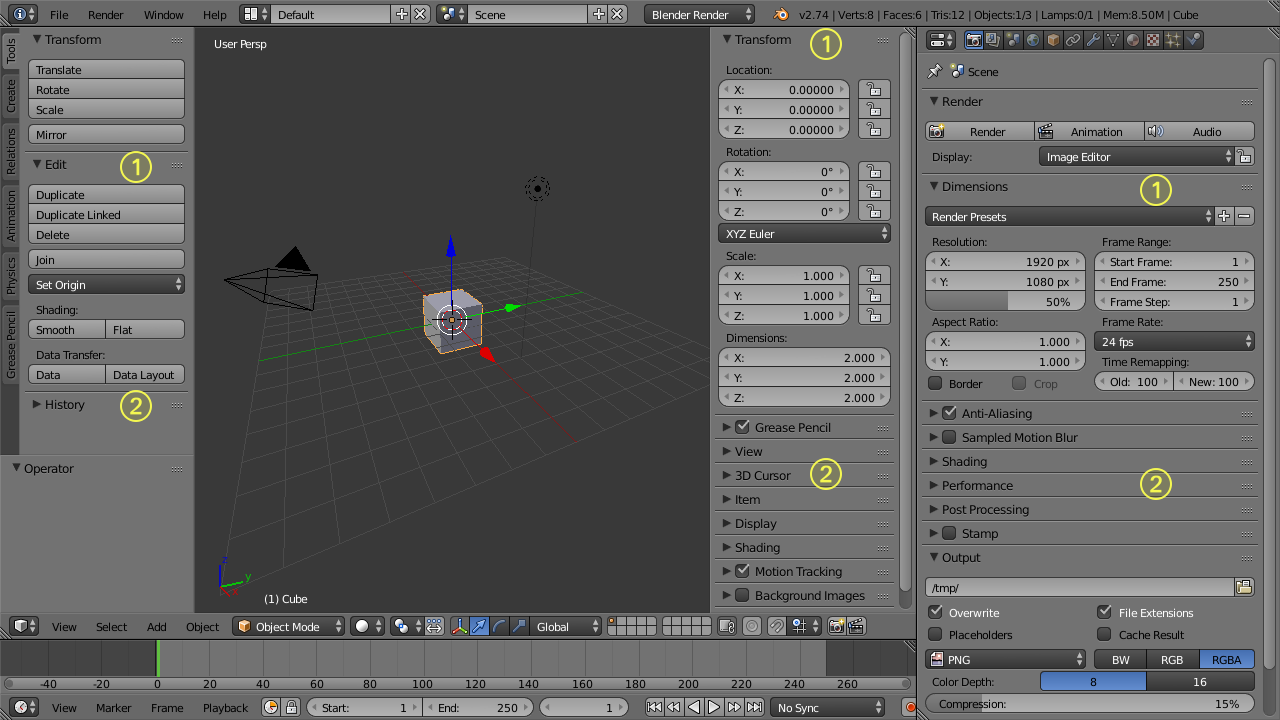Click the Duplicate button in Edit panel
Image resolution: width=1280 pixels, height=720 pixels.
click(x=106, y=194)
